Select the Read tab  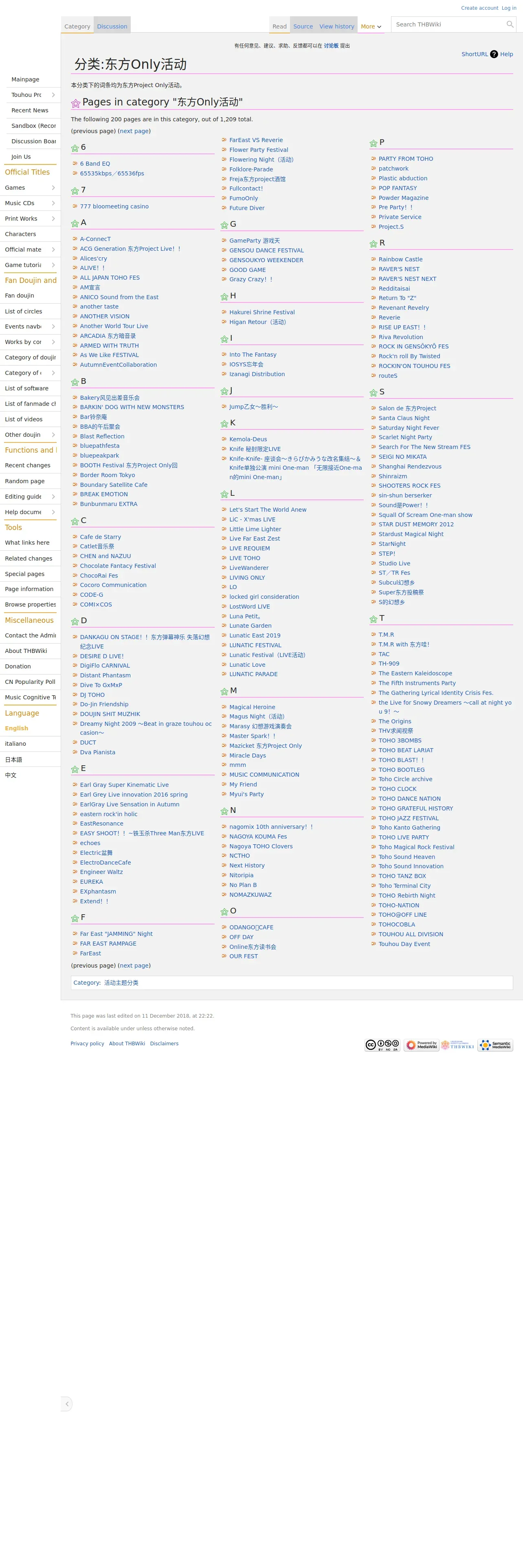point(279,26)
